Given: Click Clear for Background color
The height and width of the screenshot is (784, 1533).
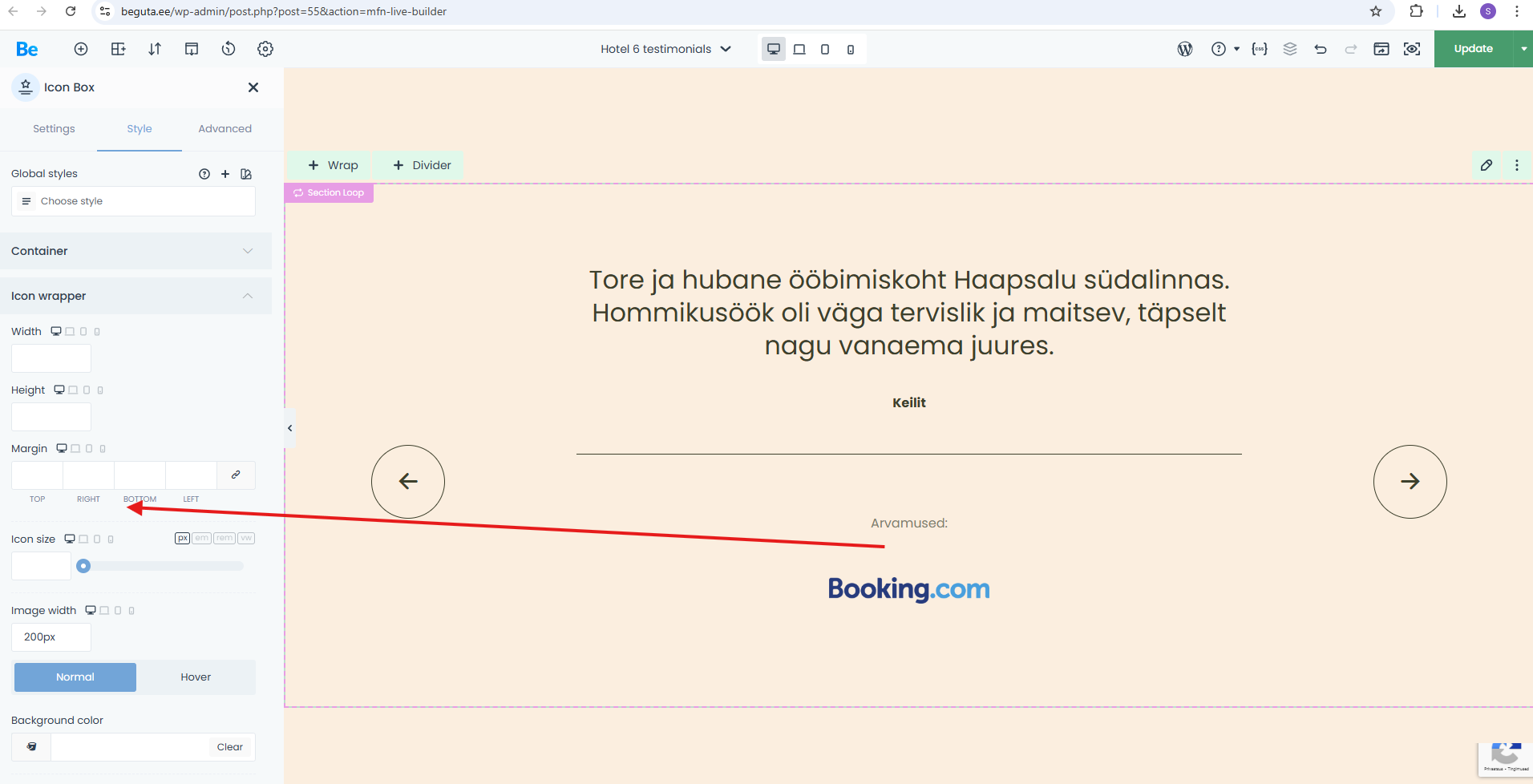Looking at the screenshot, I should point(229,747).
